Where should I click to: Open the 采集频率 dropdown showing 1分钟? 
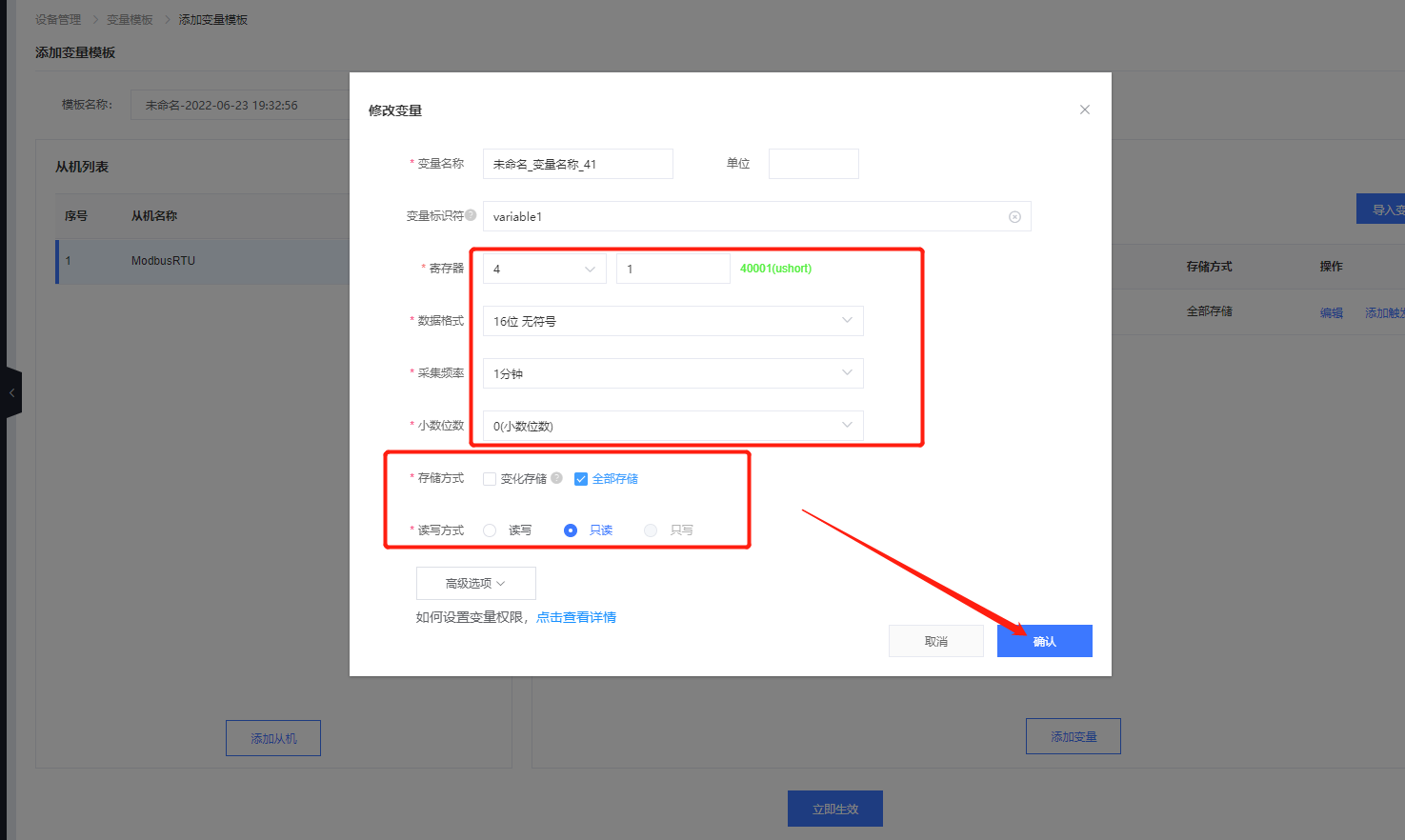click(672, 373)
